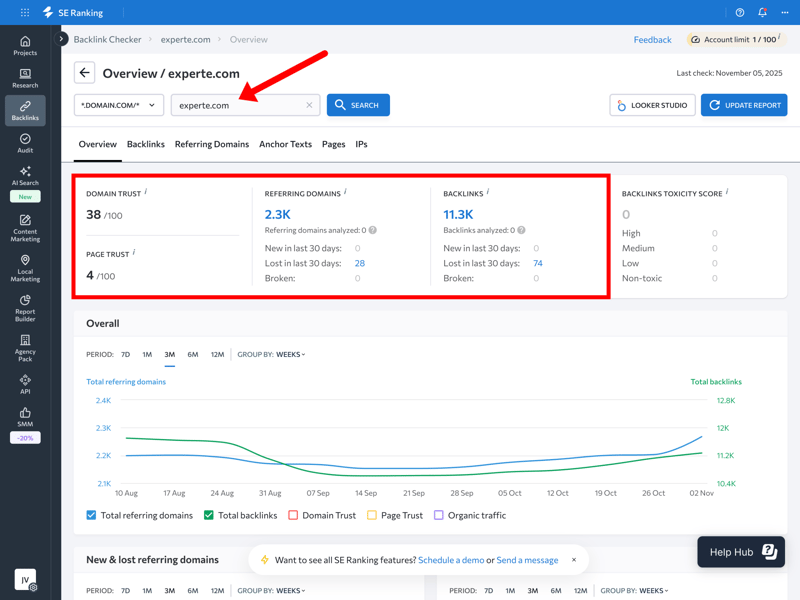The image size is (800, 600).
Task: Click the Schedule a demo link
Action: point(450,560)
